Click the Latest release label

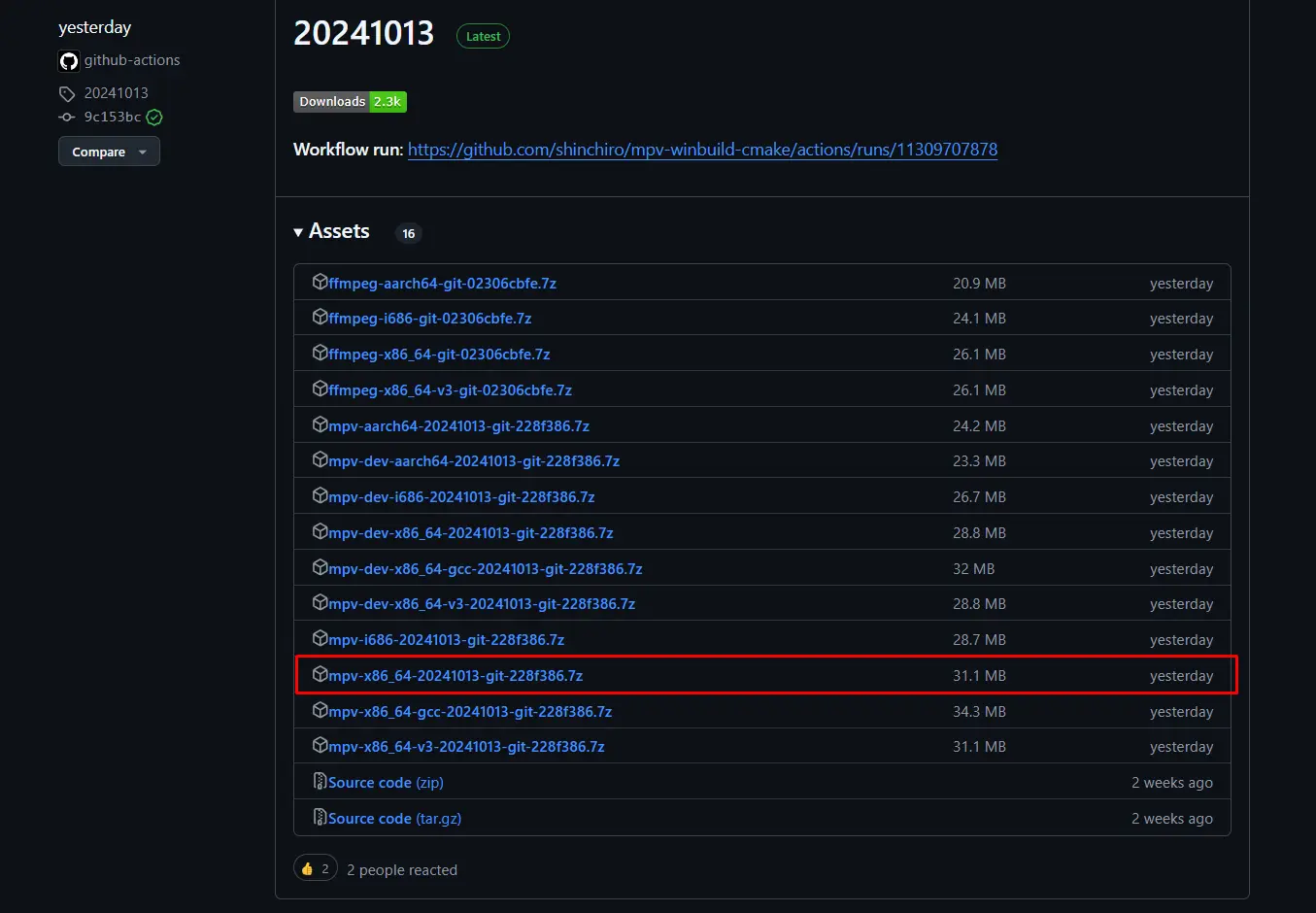coord(483,37)
